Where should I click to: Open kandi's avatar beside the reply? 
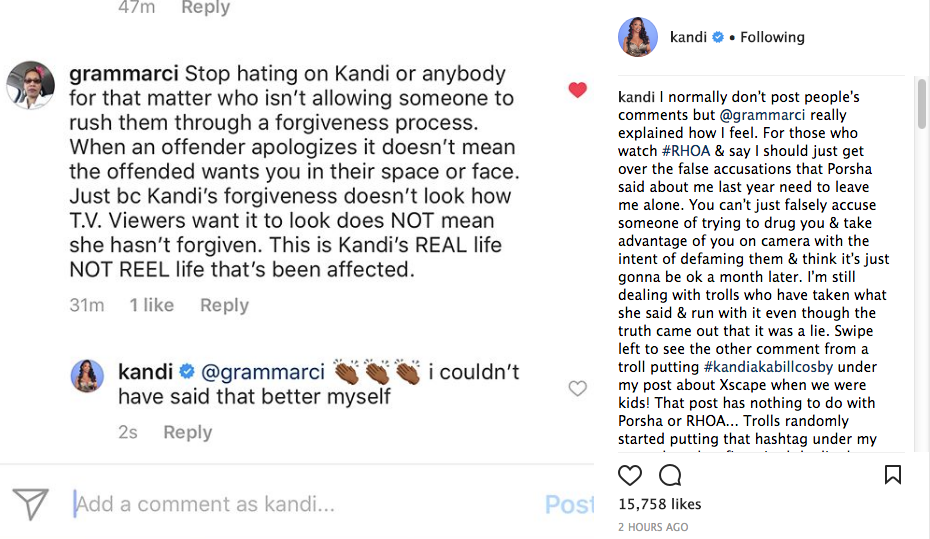pyautogui.click(x=88, y=376)
